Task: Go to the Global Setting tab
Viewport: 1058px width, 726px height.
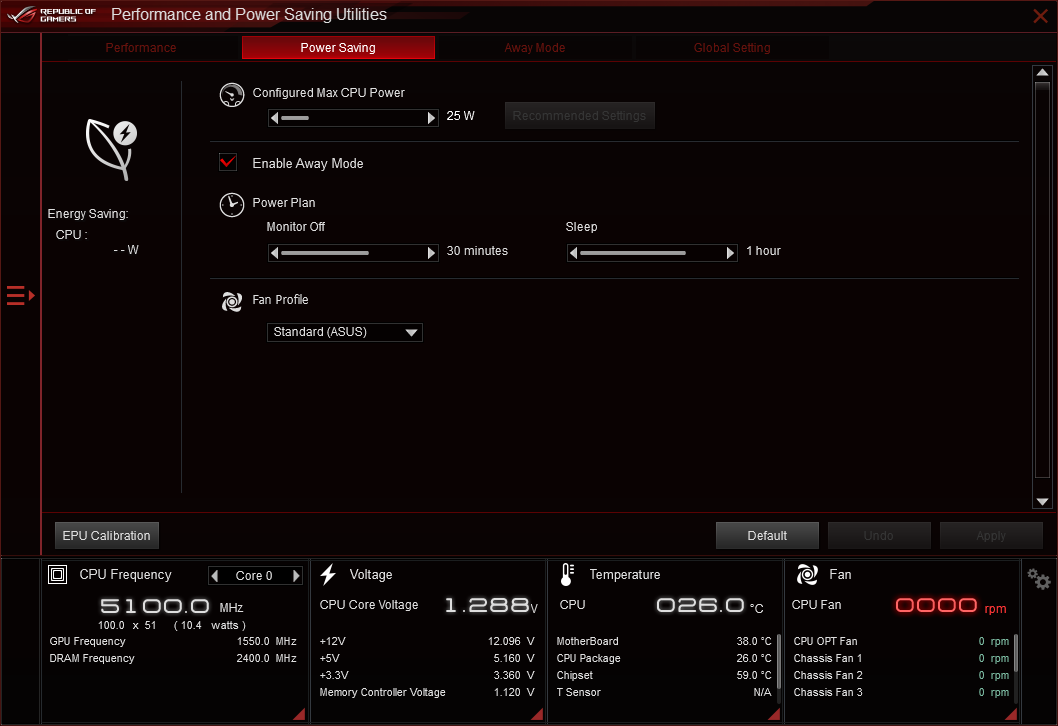Action: point(732,48)
